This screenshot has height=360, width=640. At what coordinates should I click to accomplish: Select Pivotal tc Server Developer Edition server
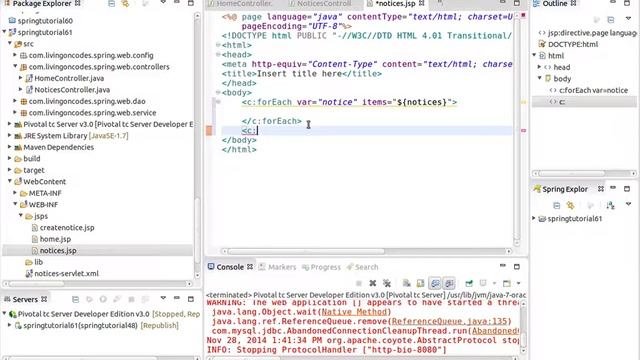click(83, 314)
